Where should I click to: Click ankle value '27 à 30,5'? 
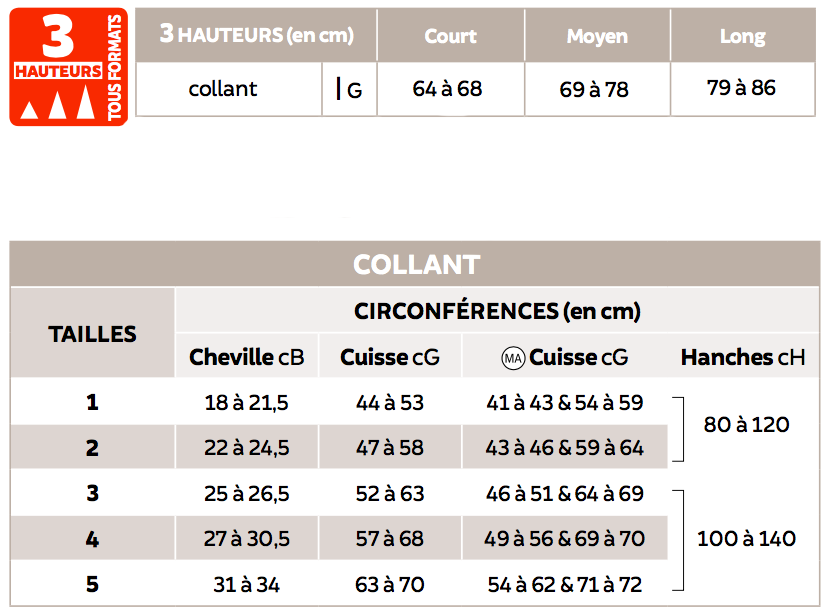(x=247, y=539)
